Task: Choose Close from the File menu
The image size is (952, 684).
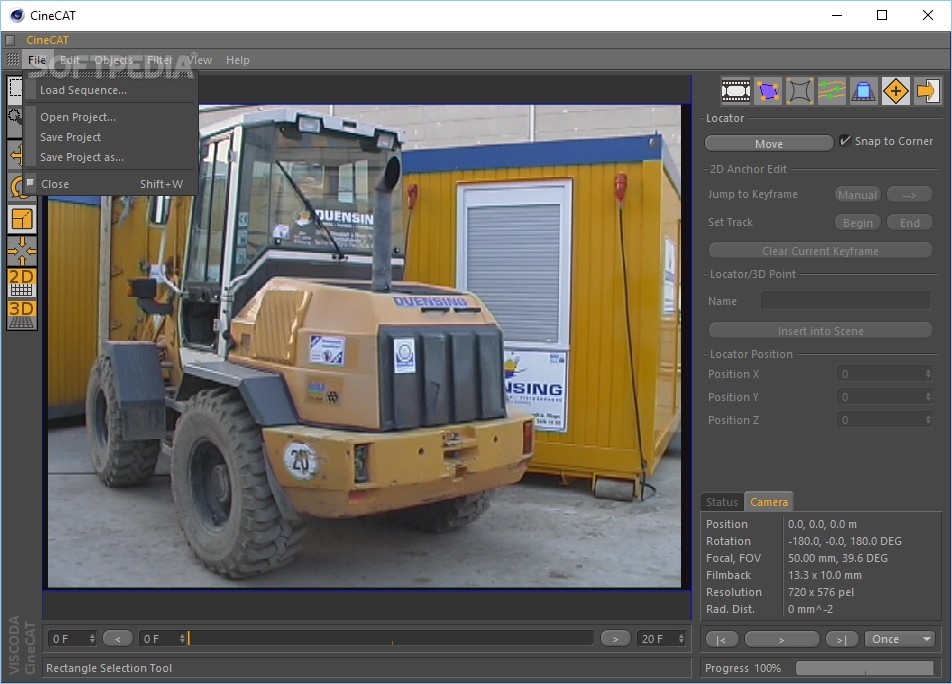Action: click(110, 184)
